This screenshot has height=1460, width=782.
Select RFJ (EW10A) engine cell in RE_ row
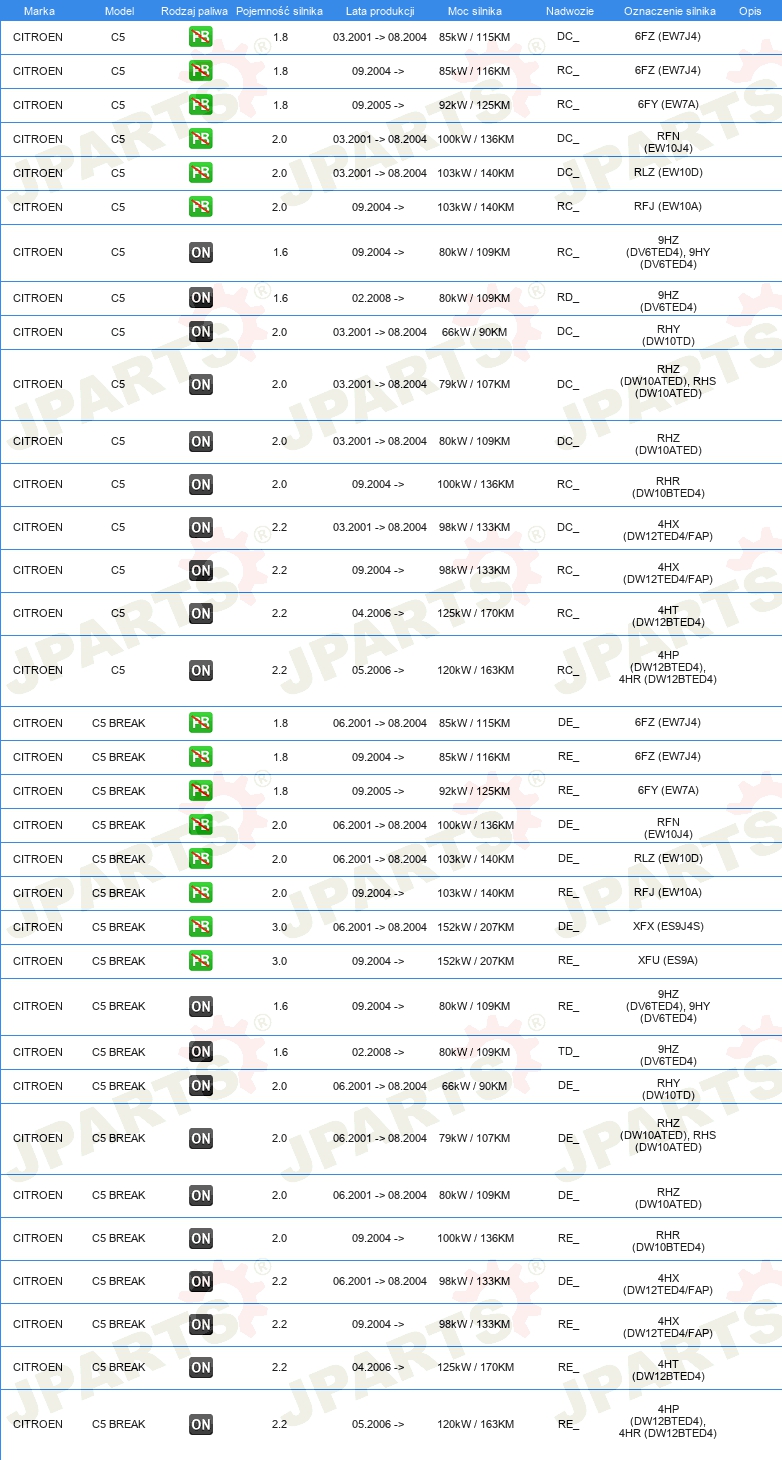(x=668, y=893)
